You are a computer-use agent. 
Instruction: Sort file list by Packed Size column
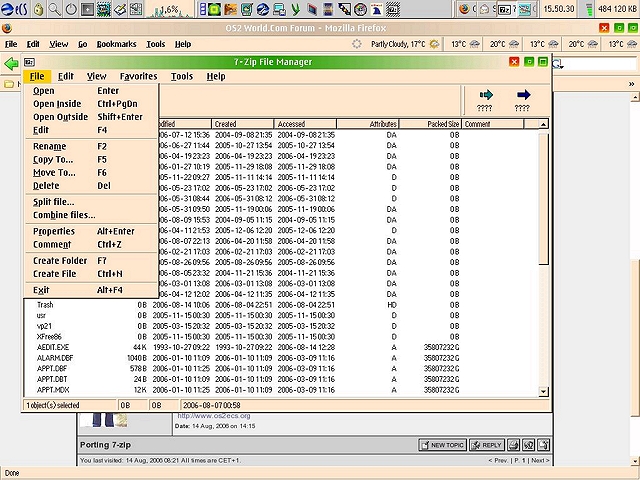click(441, 124)
